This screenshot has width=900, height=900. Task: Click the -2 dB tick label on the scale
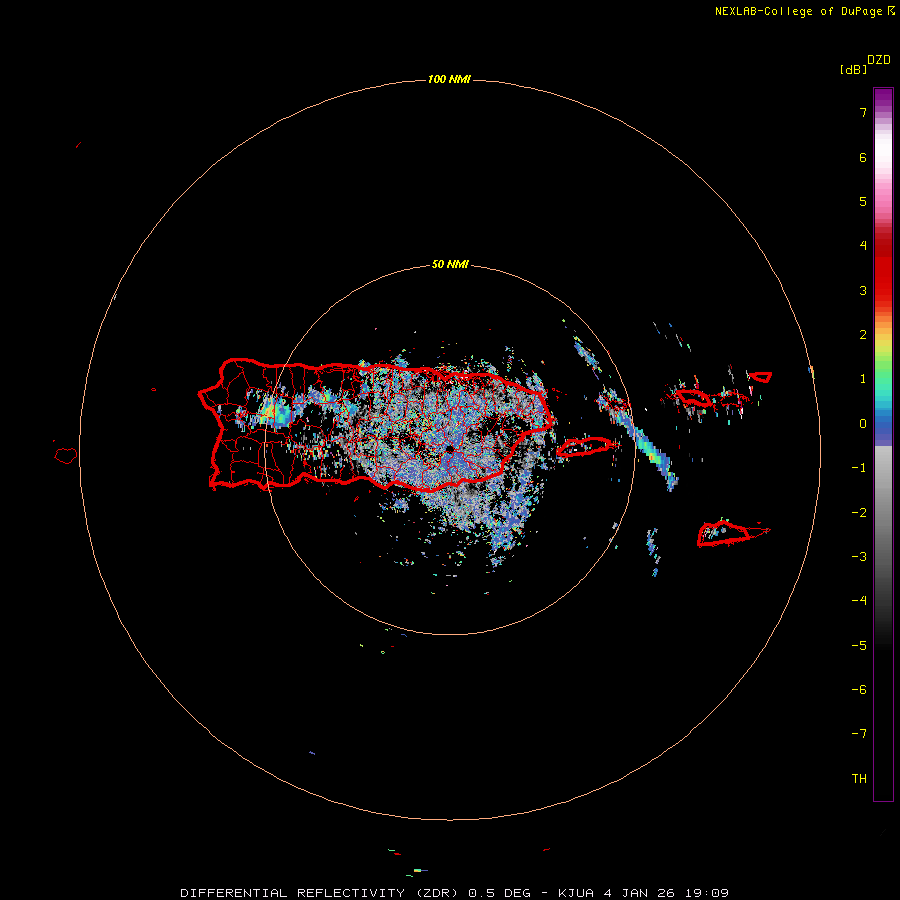(859, 512)
